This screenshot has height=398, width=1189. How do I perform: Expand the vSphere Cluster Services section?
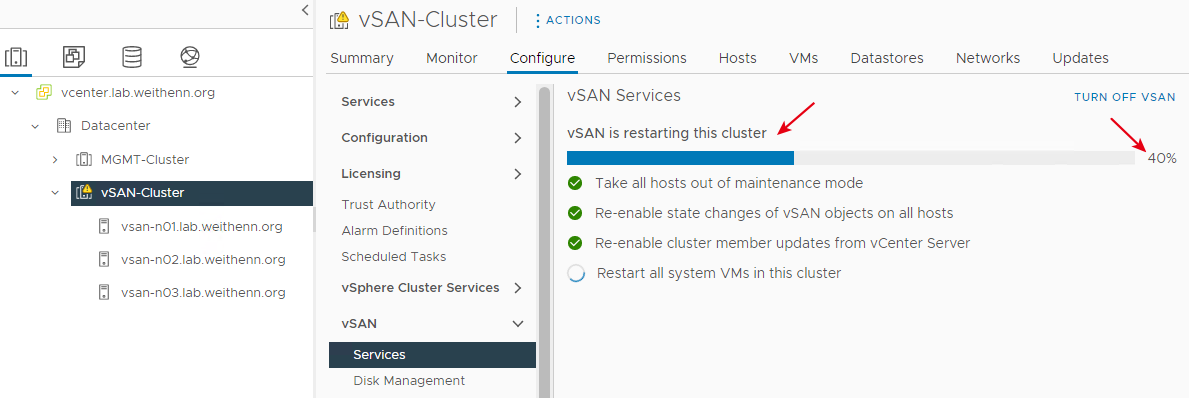(x=518, y=288)
